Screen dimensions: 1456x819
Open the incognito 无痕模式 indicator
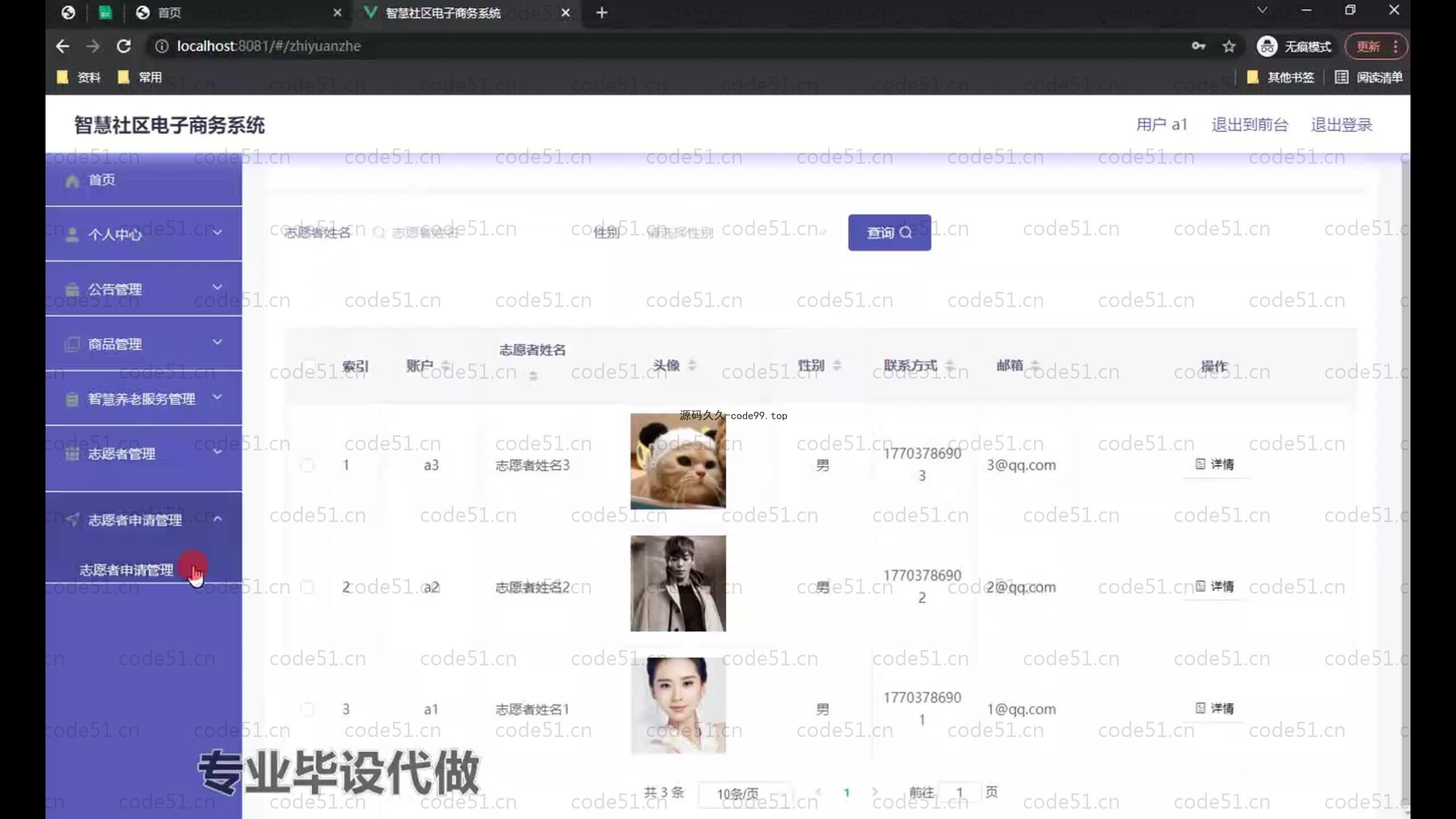coord(1294,46)
